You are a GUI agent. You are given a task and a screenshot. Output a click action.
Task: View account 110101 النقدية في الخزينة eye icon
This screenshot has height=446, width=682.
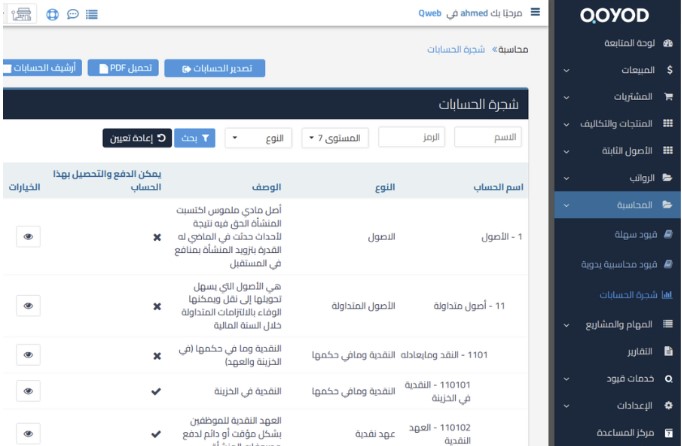click(28, 391)
